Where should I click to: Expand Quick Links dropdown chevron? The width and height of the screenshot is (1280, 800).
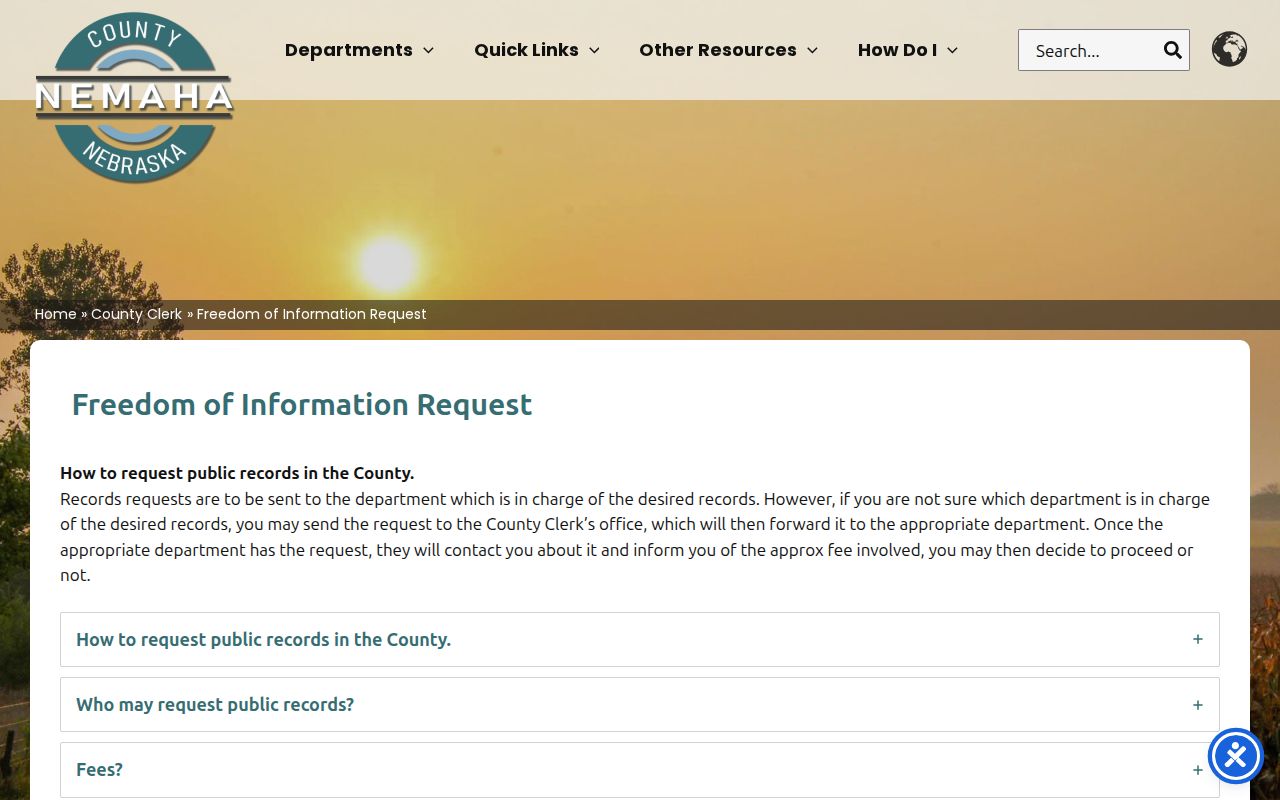594,50
